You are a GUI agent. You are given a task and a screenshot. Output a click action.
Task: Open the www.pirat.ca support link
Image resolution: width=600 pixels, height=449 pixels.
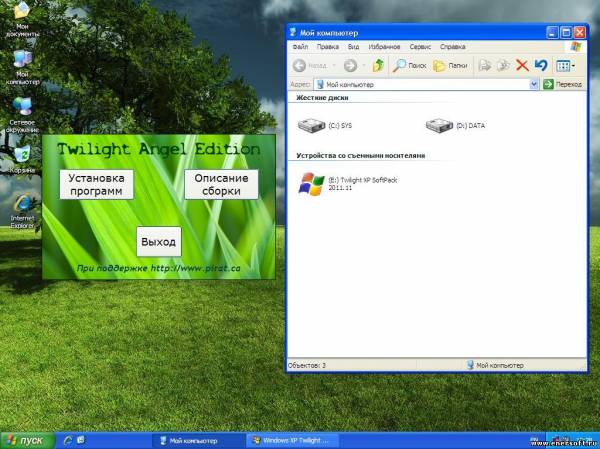[196, 268]
